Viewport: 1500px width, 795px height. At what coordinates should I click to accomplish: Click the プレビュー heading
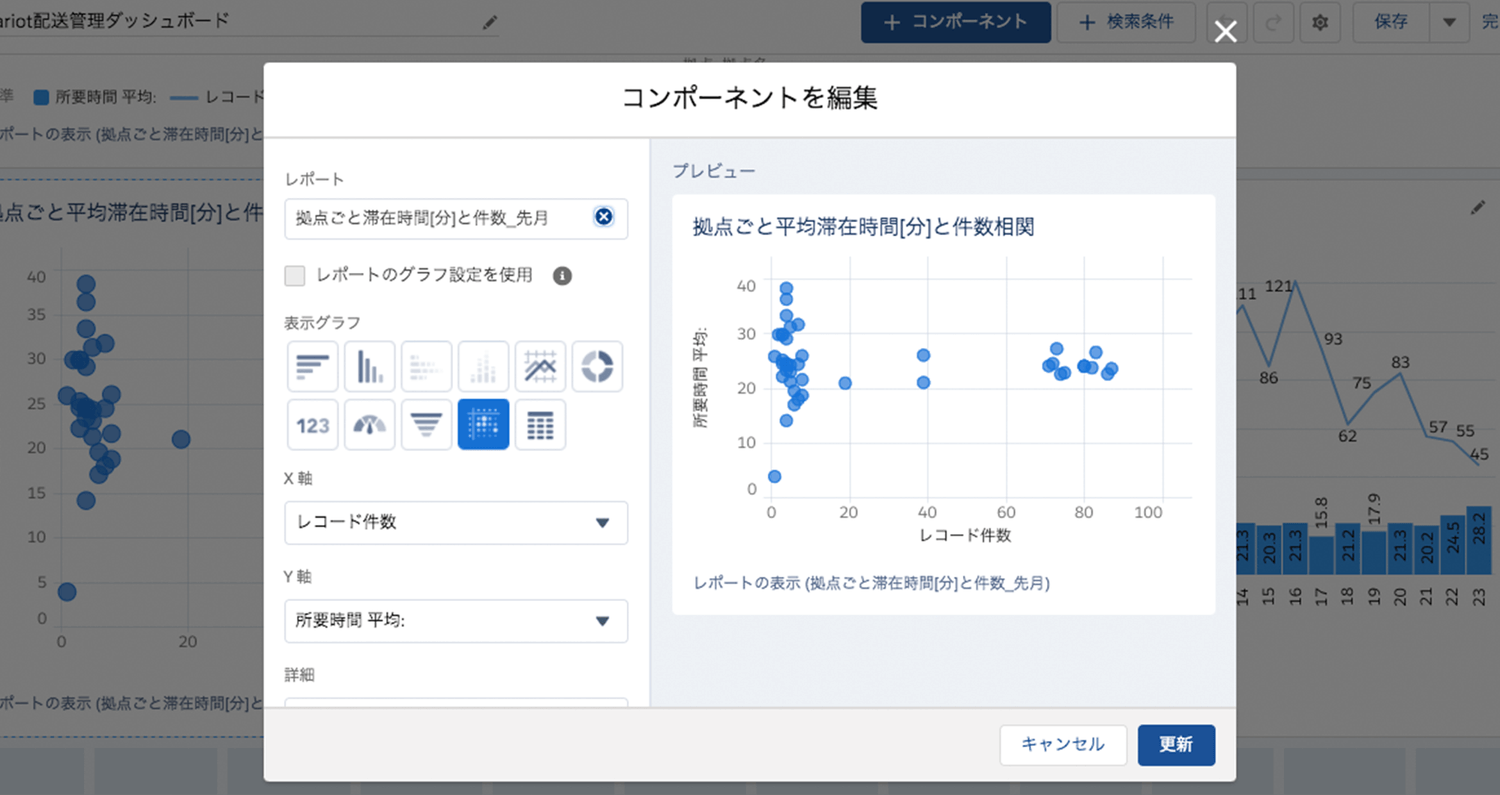tap(714, 171)
